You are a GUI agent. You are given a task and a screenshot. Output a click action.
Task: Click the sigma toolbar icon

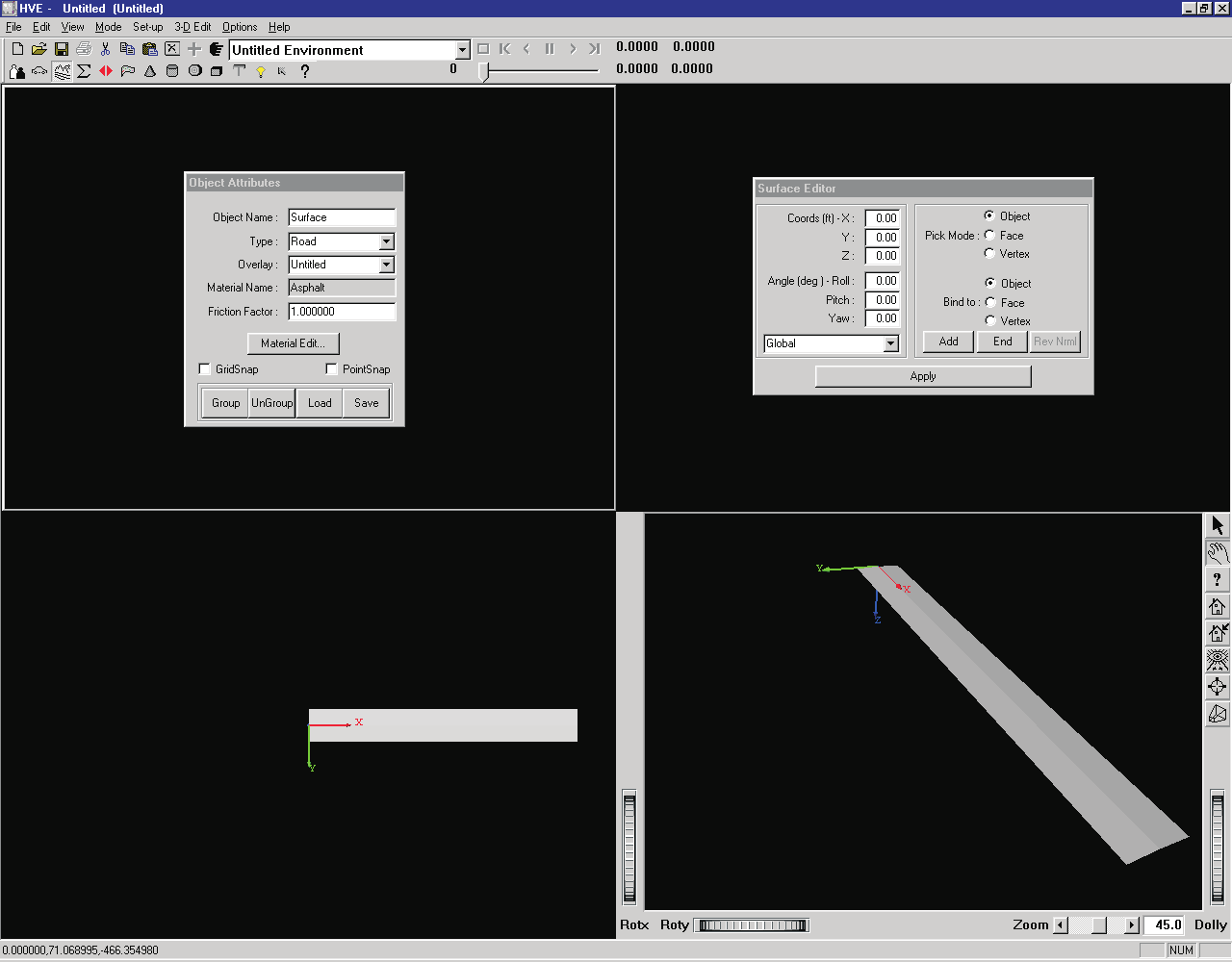tap(84, 71)
